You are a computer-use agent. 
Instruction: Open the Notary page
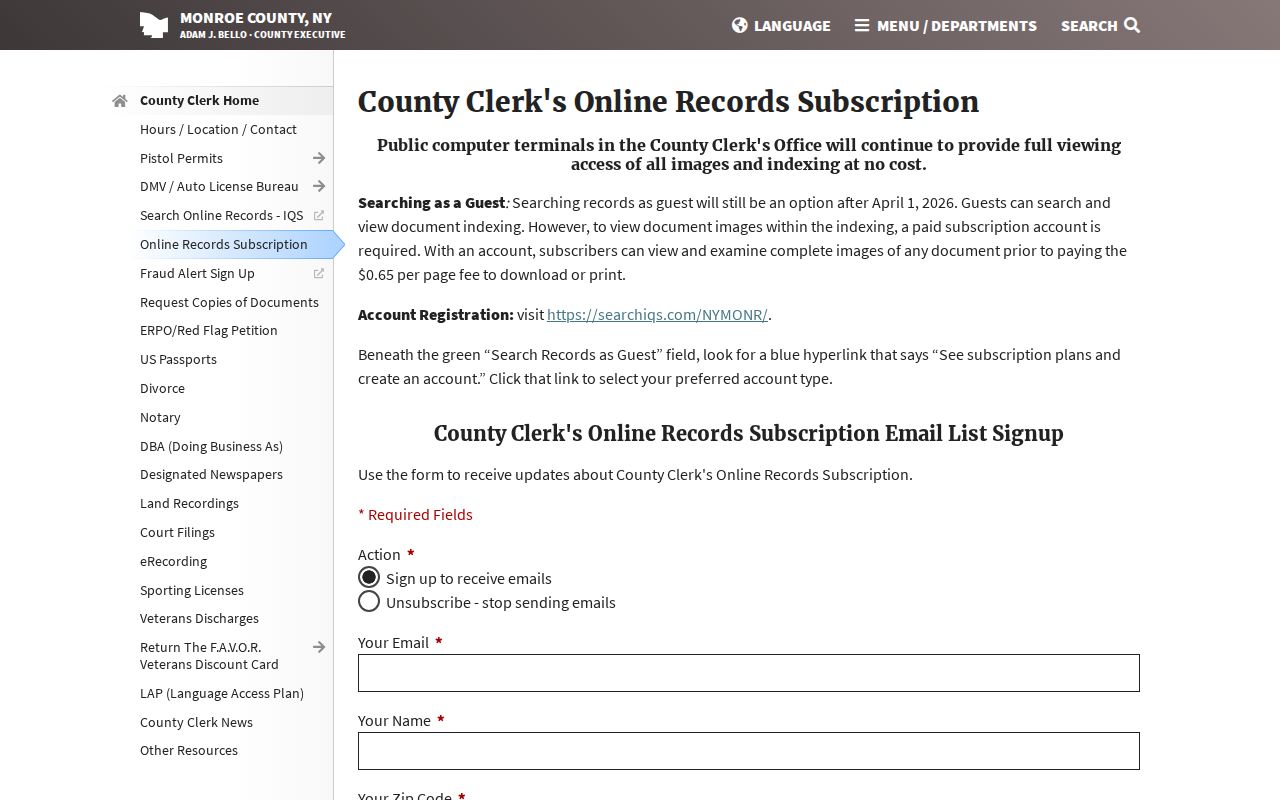pyautogui.click(x=160, y=417)
